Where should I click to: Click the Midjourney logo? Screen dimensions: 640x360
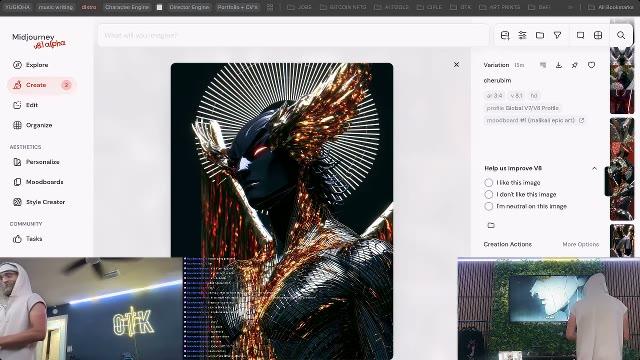click(39, 40)
